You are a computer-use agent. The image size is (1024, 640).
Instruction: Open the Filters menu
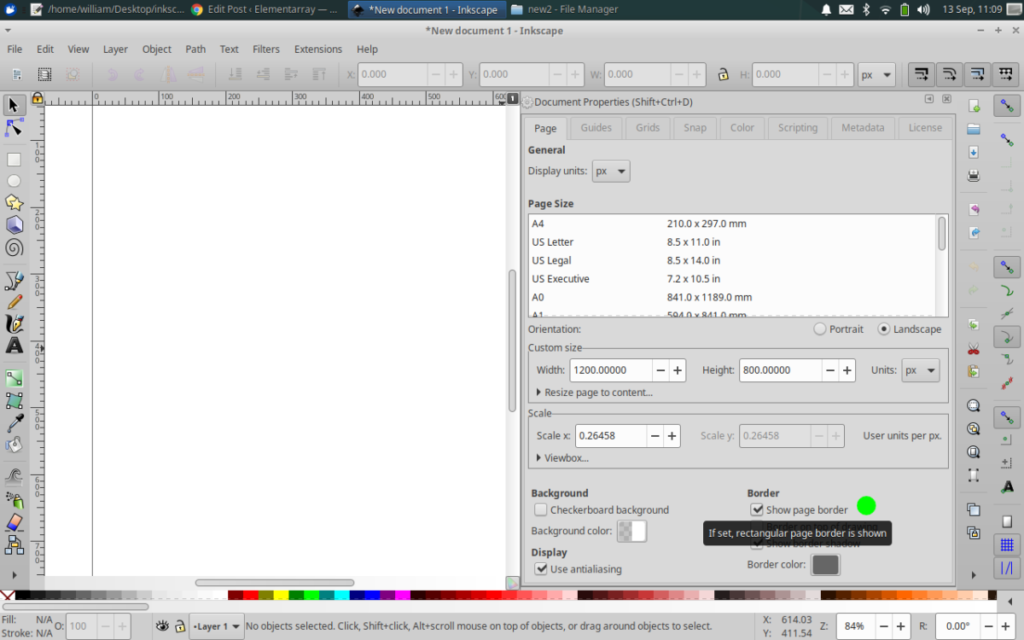[266, 48]
